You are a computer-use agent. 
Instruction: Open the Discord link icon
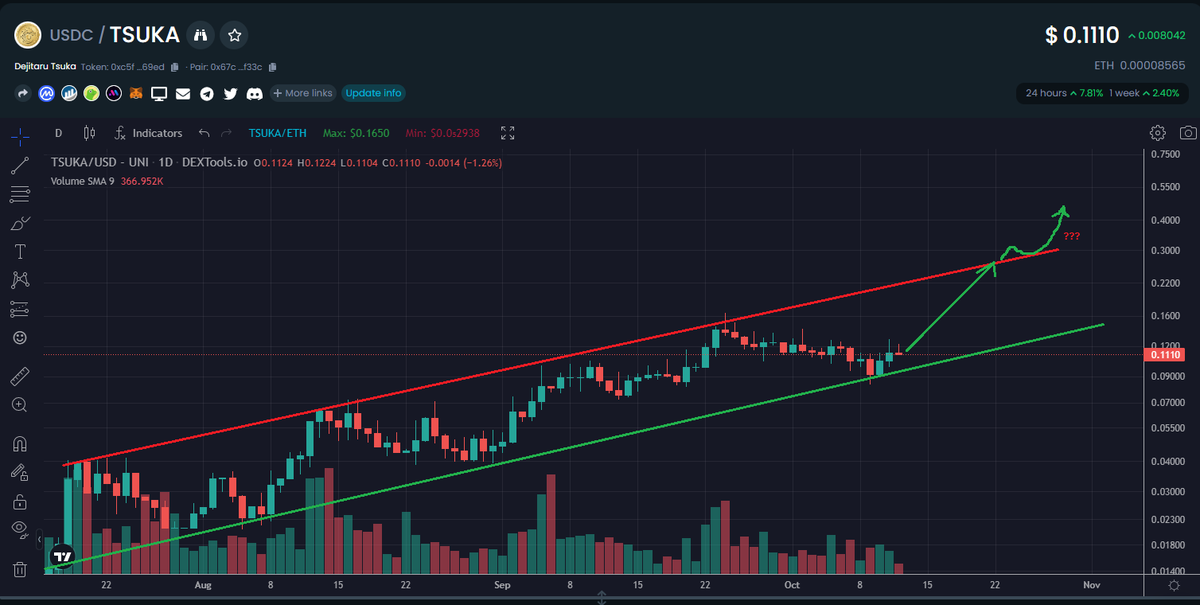pyautogui.click(x=254, y=93)
